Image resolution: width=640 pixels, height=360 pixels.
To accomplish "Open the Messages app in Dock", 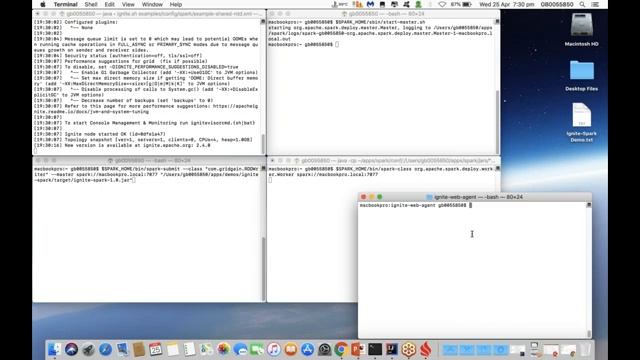I will pyautogui.click(x=240, y=349).
